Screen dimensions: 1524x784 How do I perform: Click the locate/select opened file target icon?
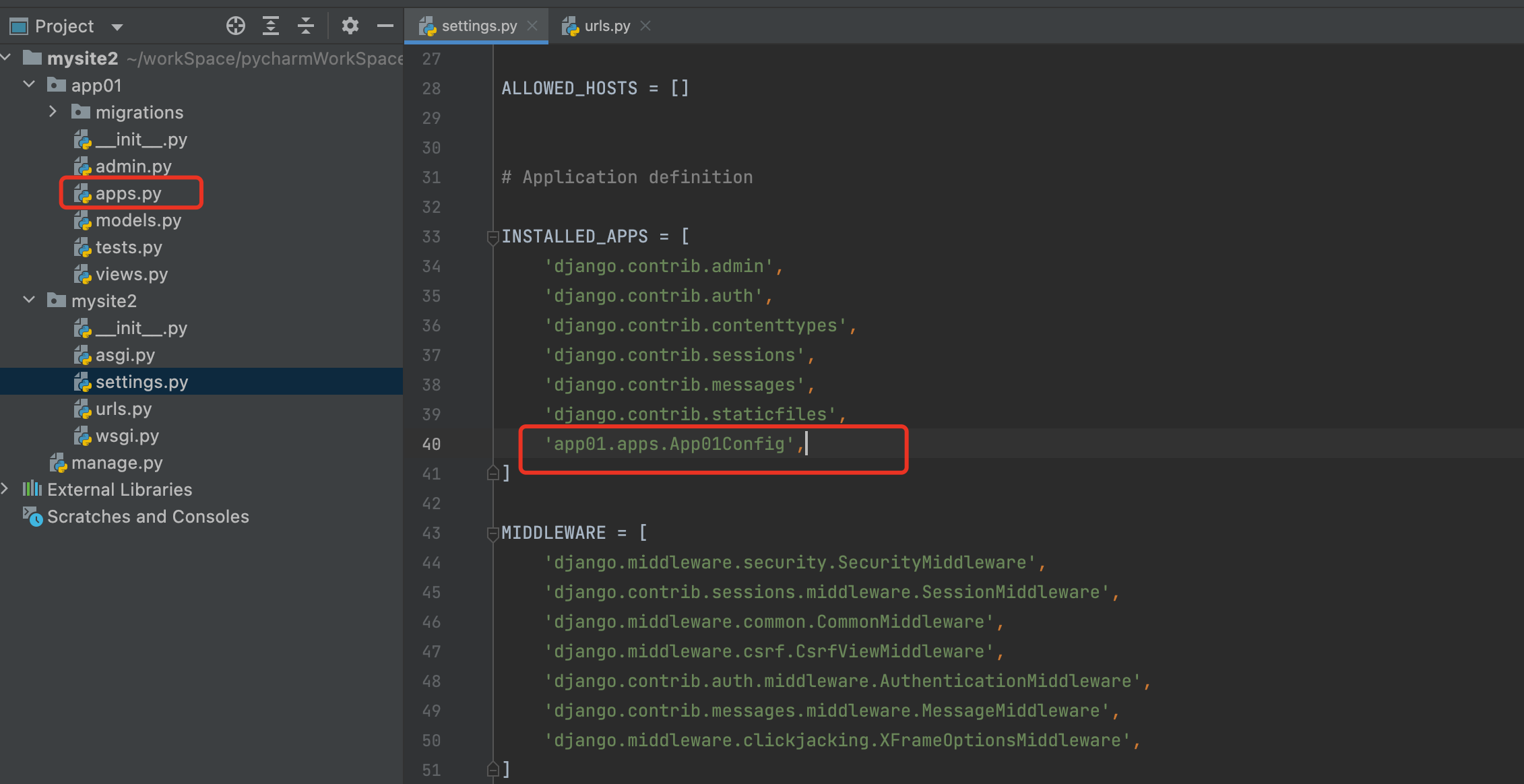tap(236, 26)
